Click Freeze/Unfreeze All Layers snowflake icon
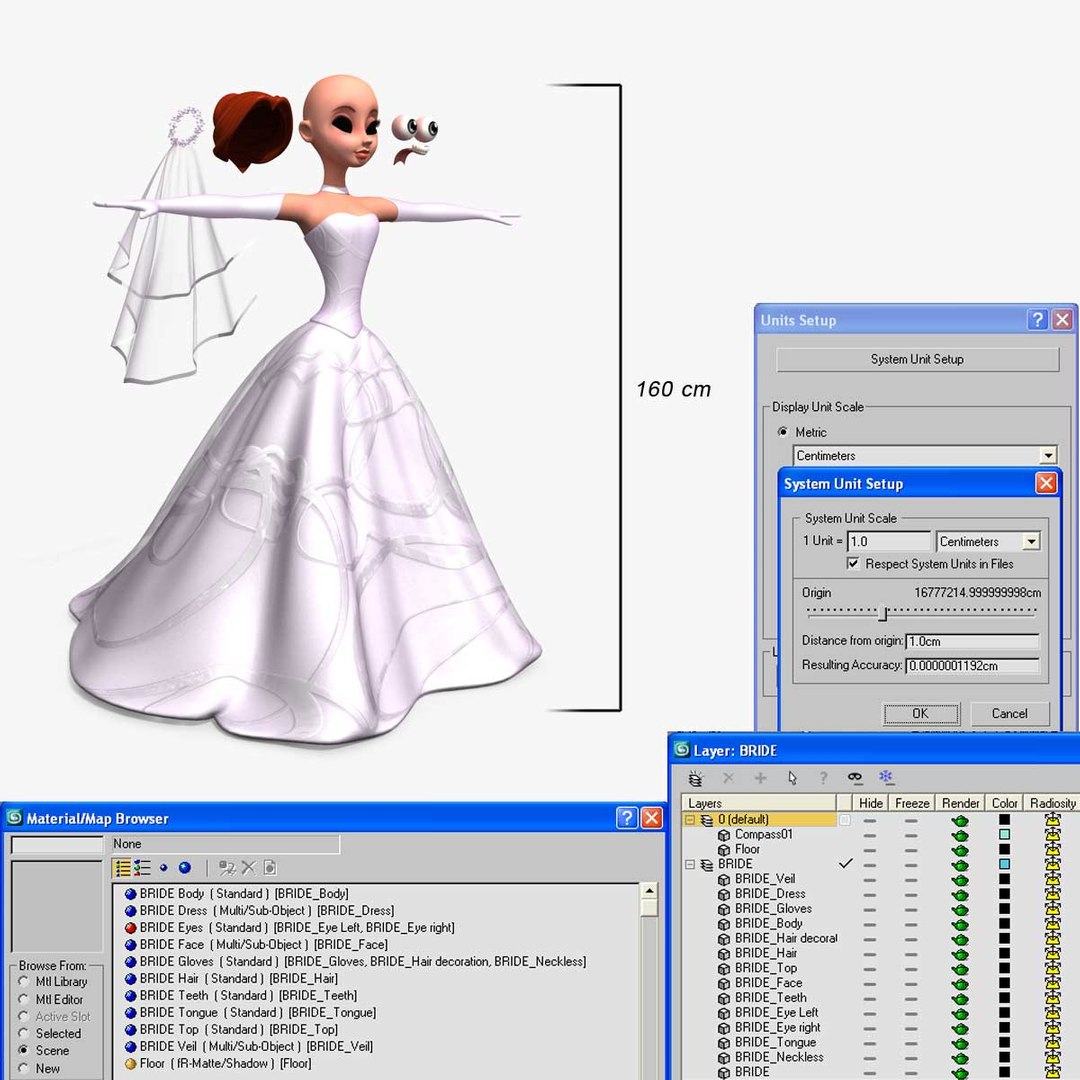Image resolution: width=1080 pixels, height=1080 pixels. point(885,777)
